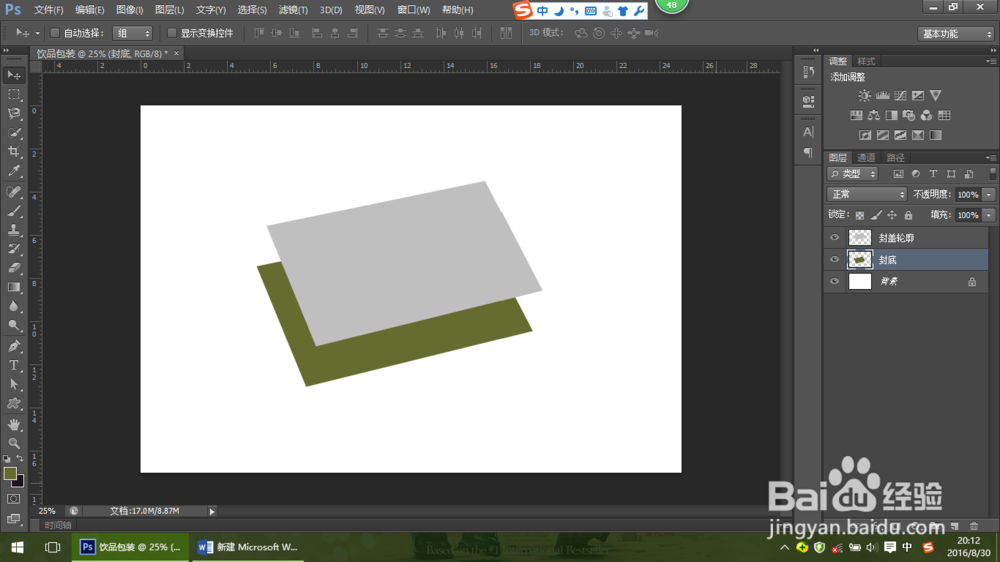1000x562 pixels.
Task: Switch to the 通道 tab
Action: click(866, 158)
